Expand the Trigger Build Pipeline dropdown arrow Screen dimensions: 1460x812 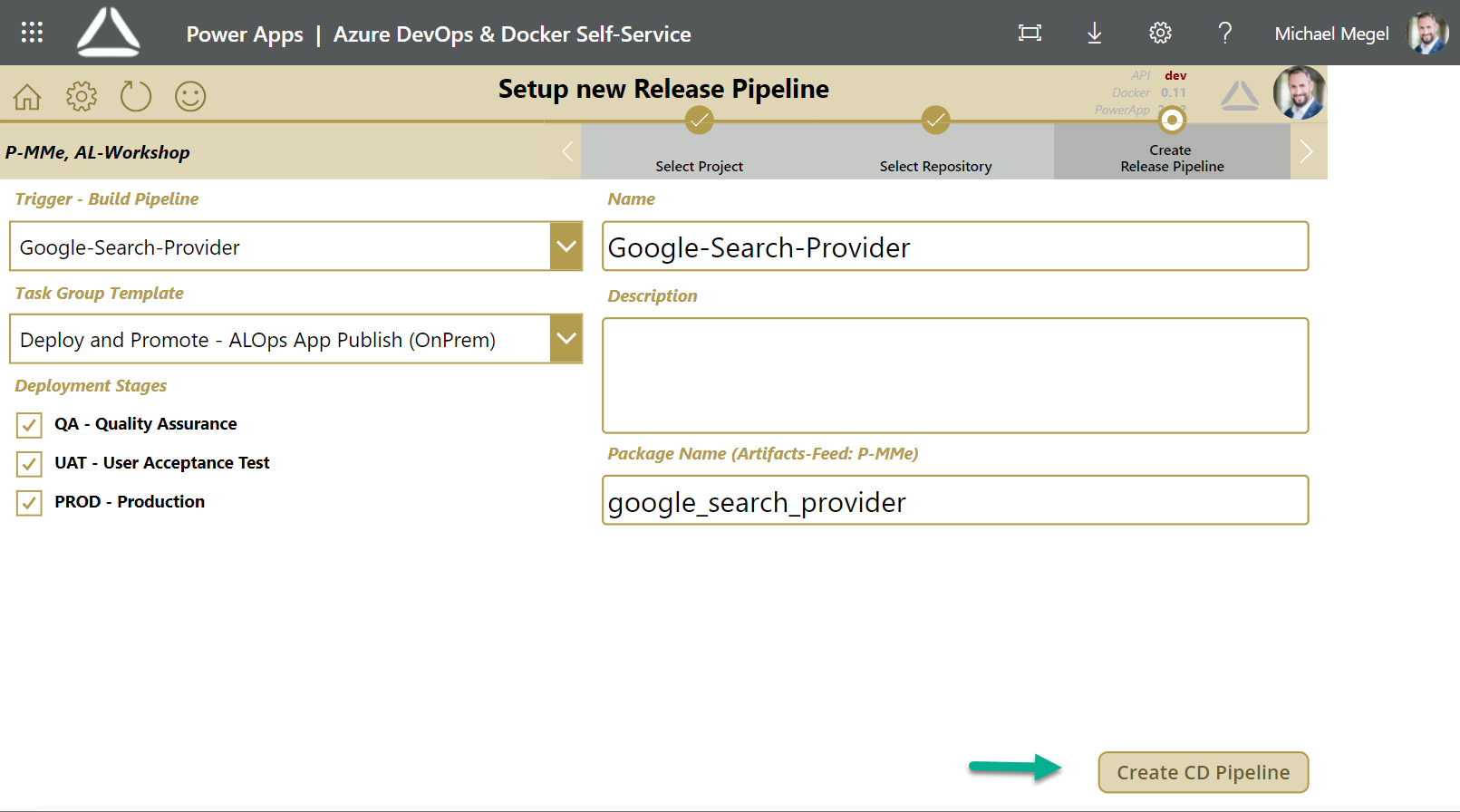[566, 246]
